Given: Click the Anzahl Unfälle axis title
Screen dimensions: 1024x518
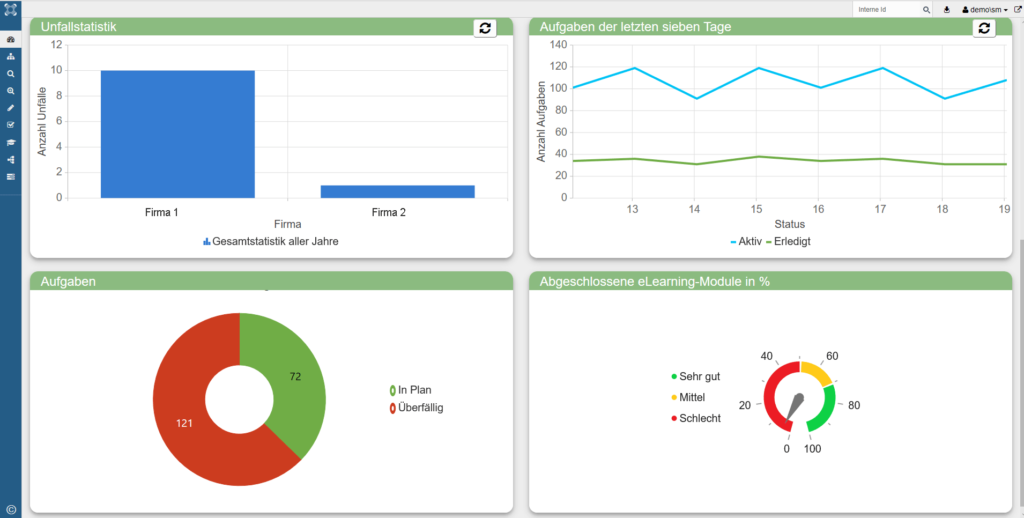Looking at the screenshot, I should [42, 121].
